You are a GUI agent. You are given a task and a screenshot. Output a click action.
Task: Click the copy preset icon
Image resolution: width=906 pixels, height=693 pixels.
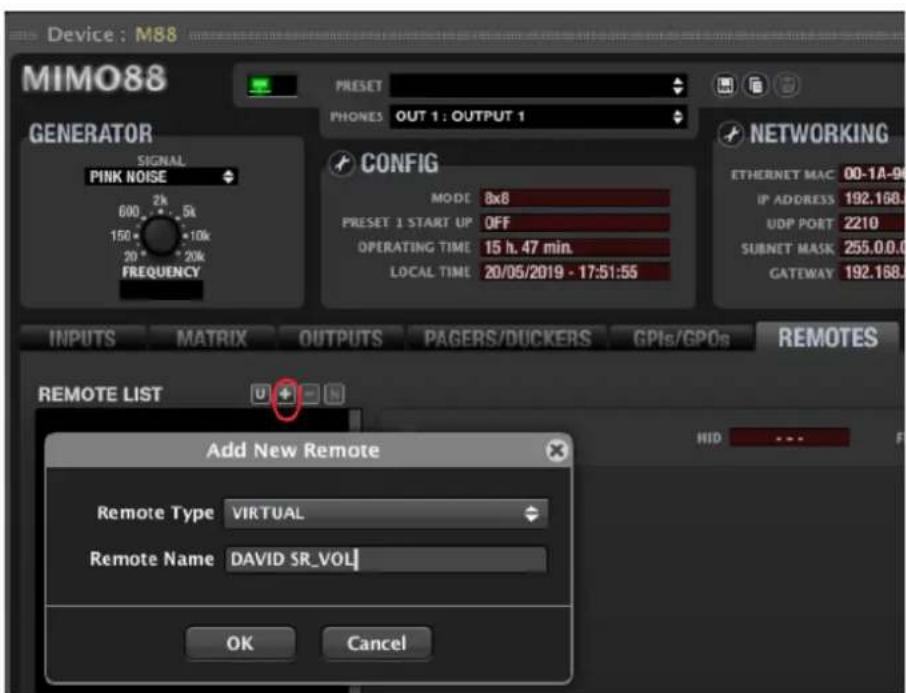click(x=755, y=86)
